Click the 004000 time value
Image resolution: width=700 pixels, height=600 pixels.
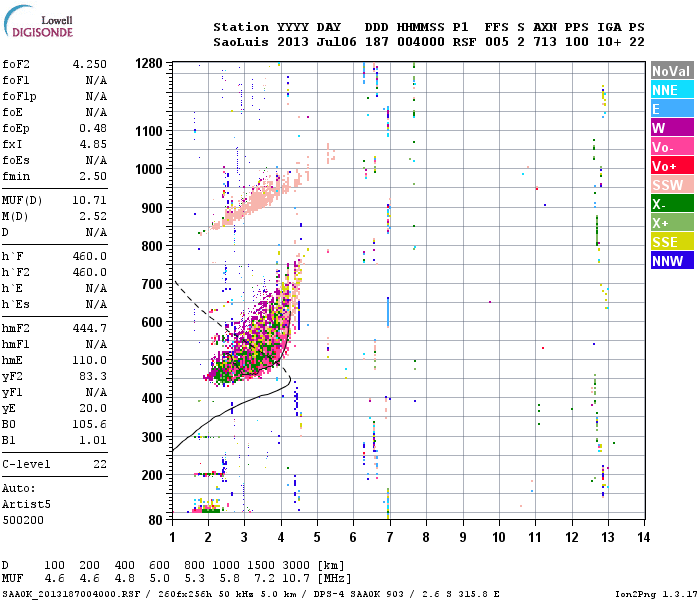pos(421,42)
